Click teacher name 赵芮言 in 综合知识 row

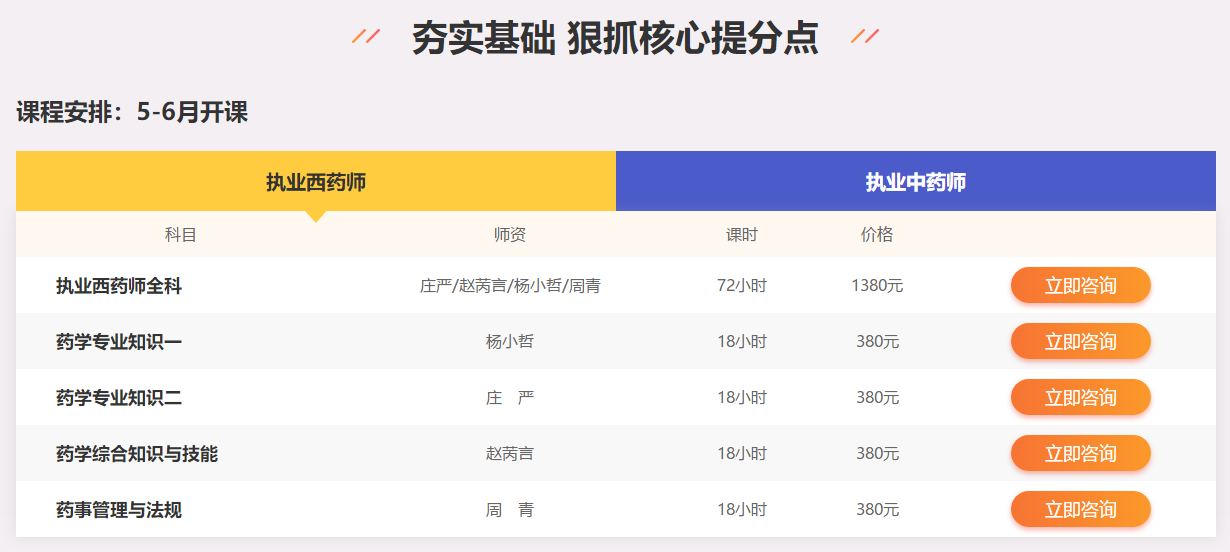click(x=510, y=454)
